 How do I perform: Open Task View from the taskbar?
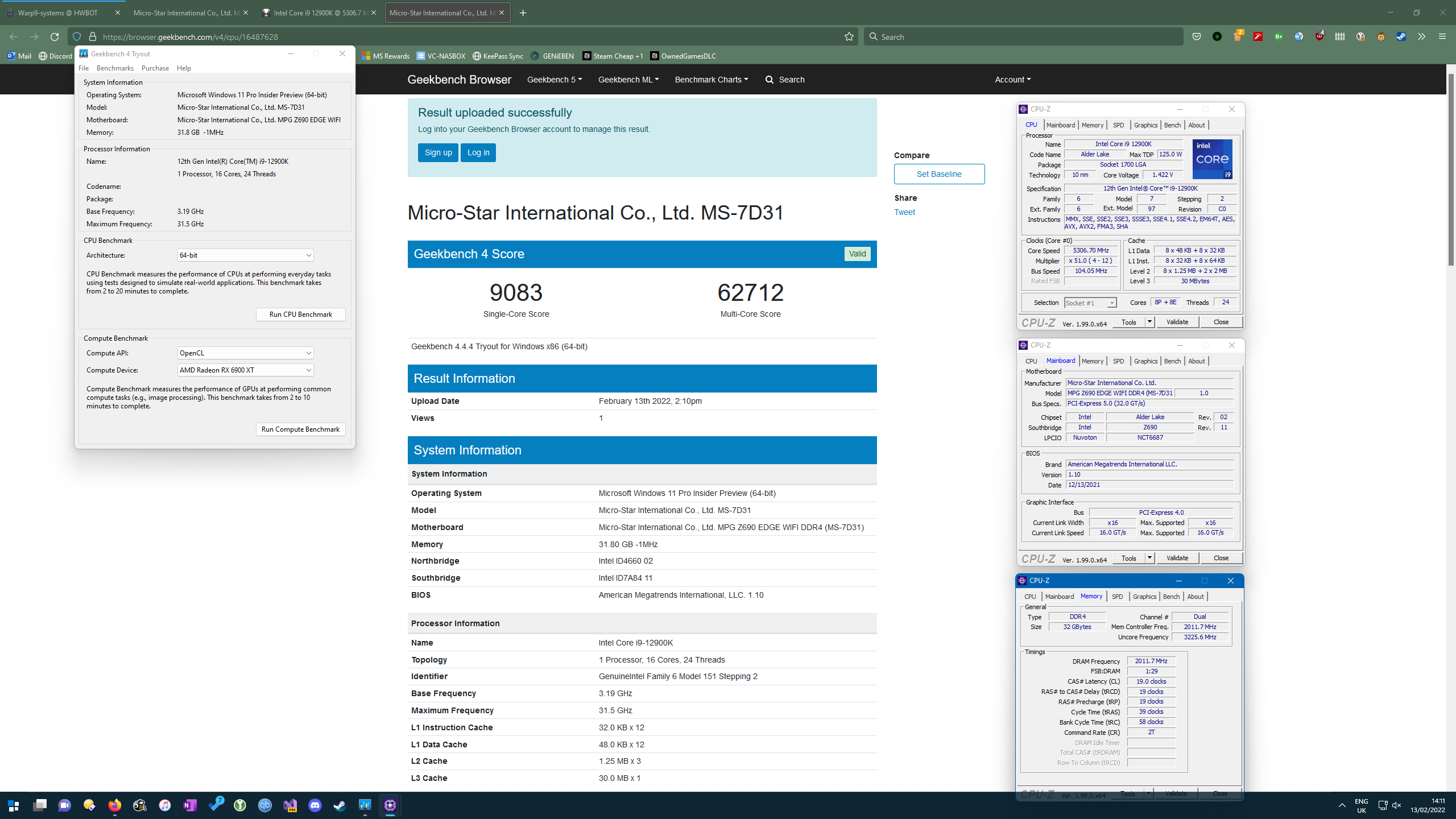click(39, 805)
